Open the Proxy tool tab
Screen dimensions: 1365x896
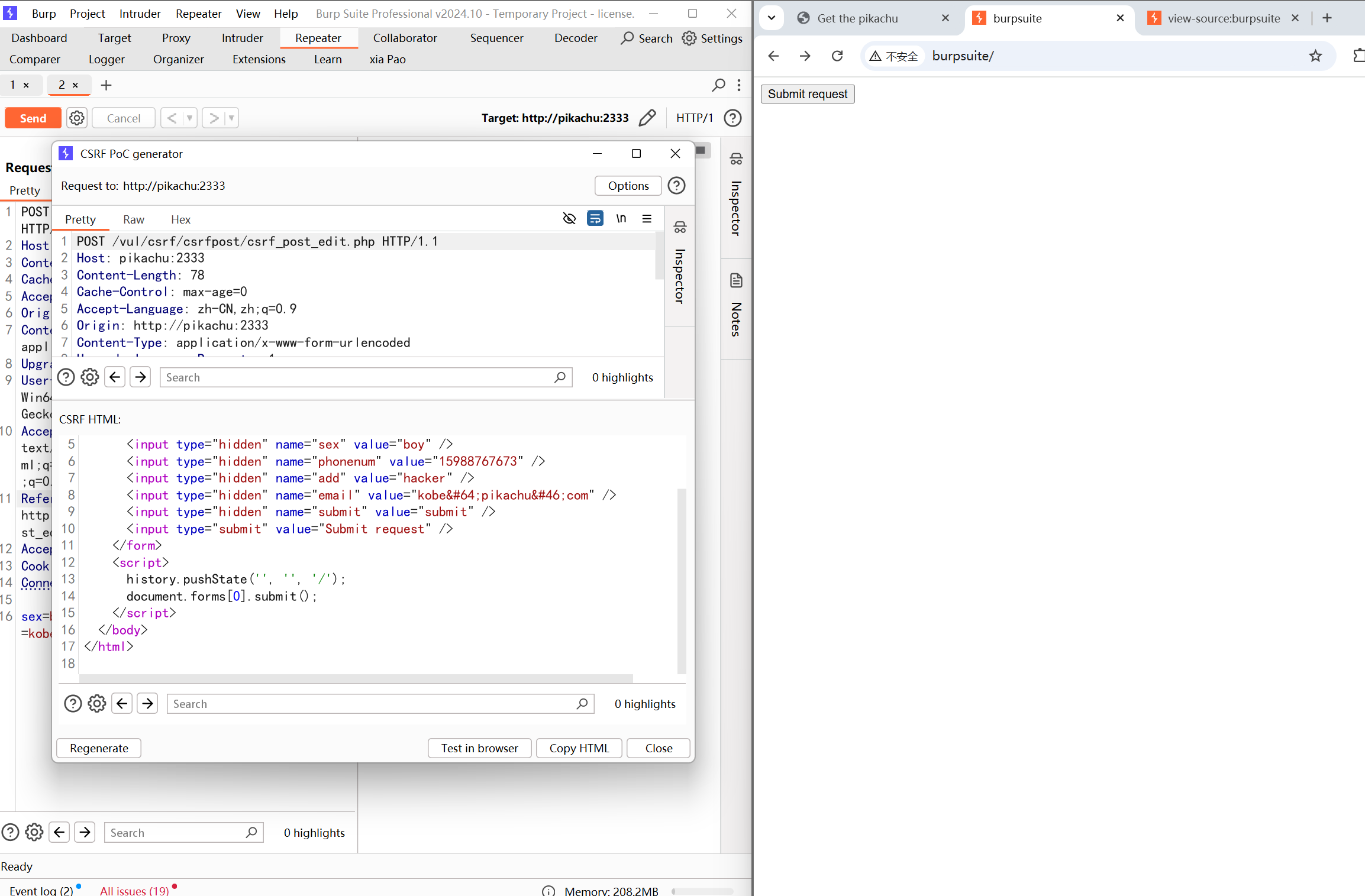point(176,38)
